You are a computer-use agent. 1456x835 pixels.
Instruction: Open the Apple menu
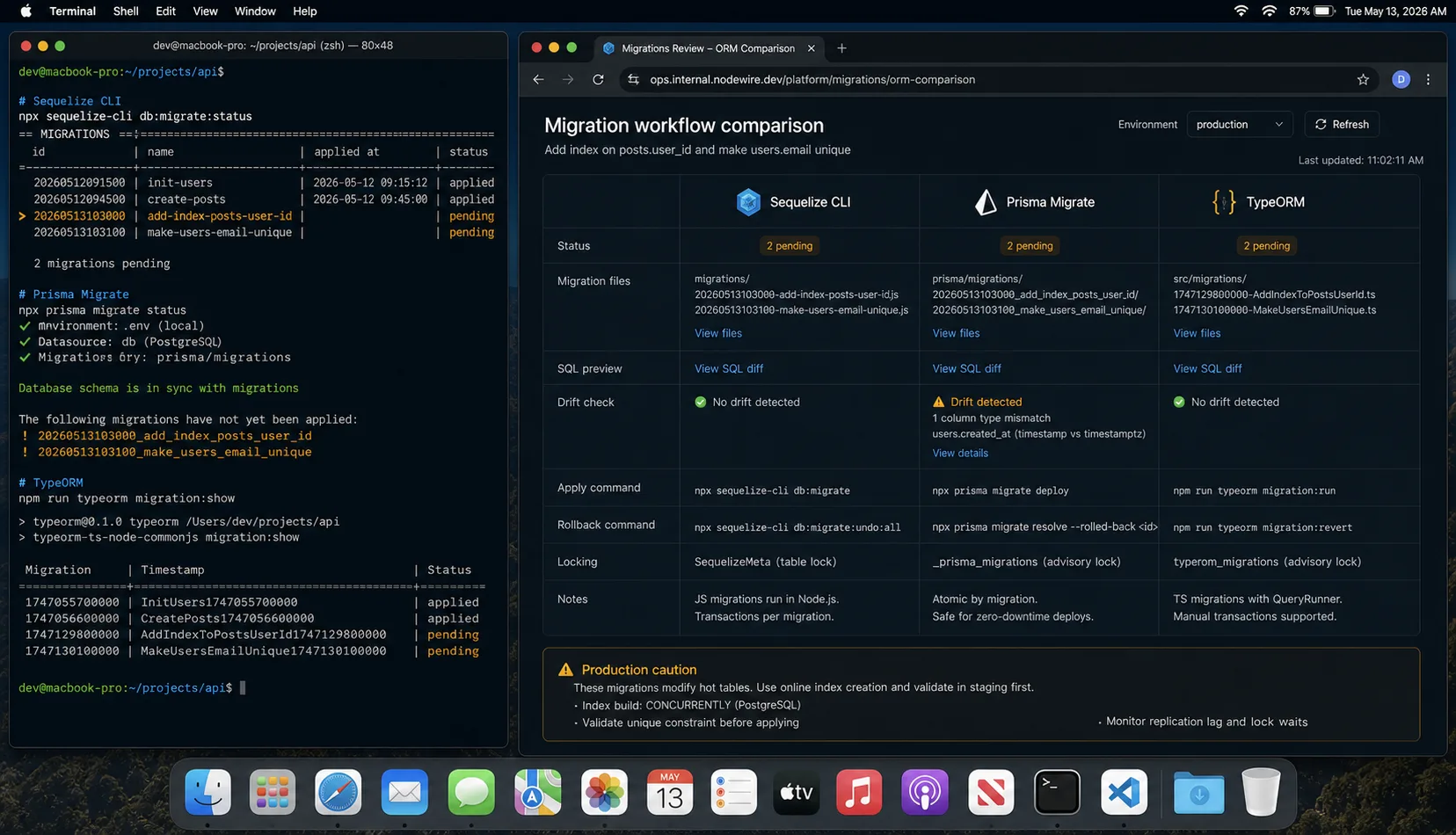[x=25, y=11]
